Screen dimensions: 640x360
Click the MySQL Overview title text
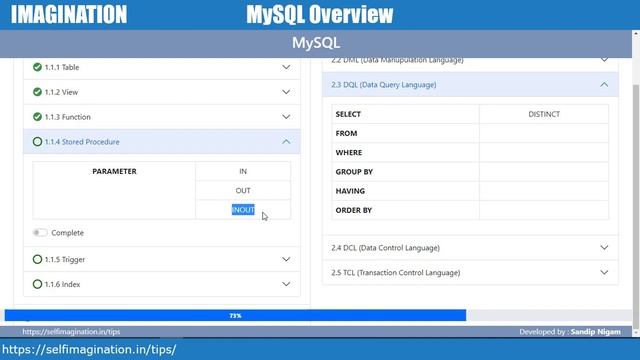click(x=320, y=15)
